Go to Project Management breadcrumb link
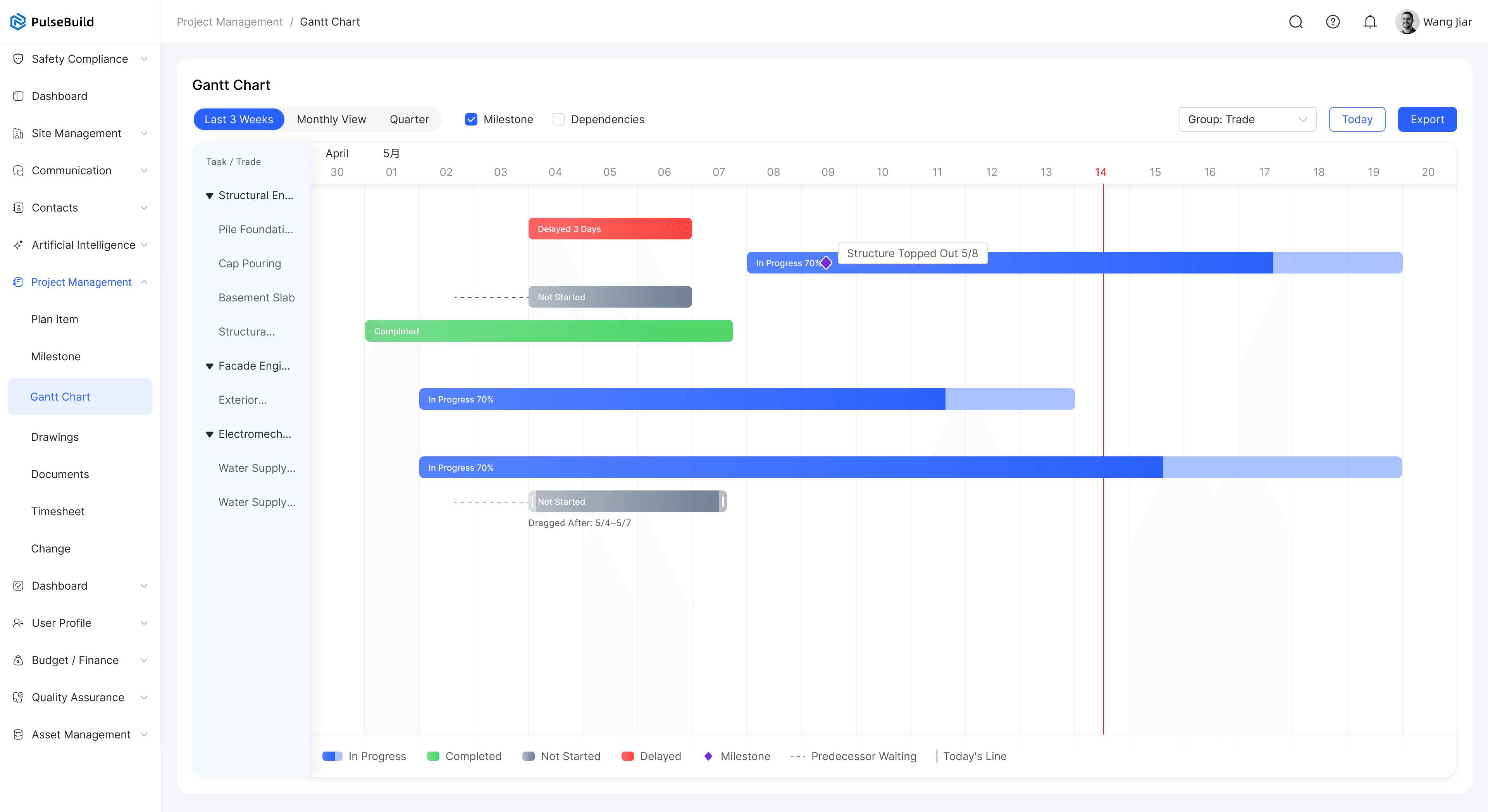This screenshot has width=1488, height=812. click(x=229, y=22)
